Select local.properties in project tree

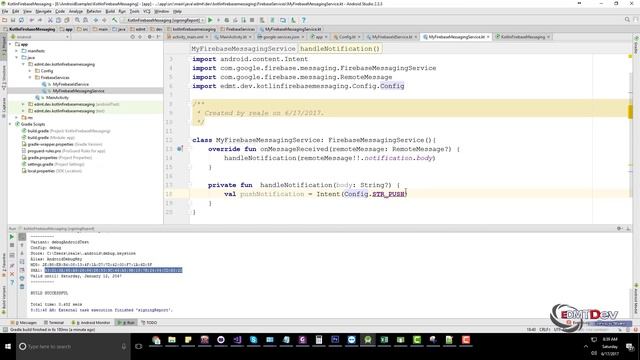coord(41,171)
